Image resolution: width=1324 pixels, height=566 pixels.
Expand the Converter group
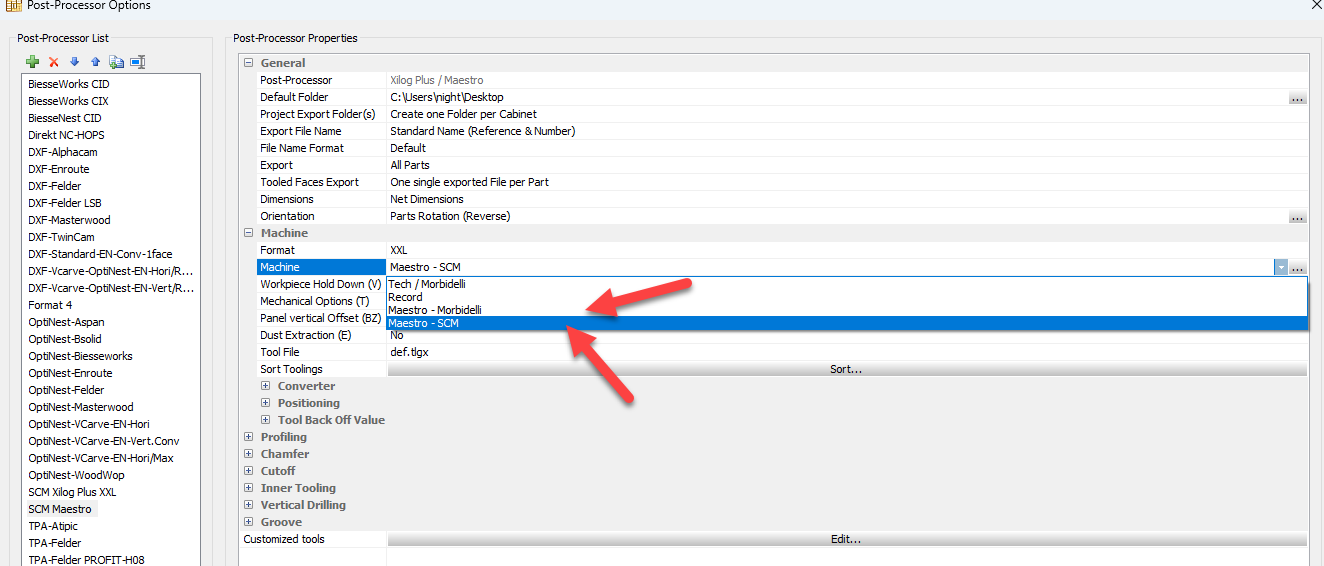(x=266, y=386)
